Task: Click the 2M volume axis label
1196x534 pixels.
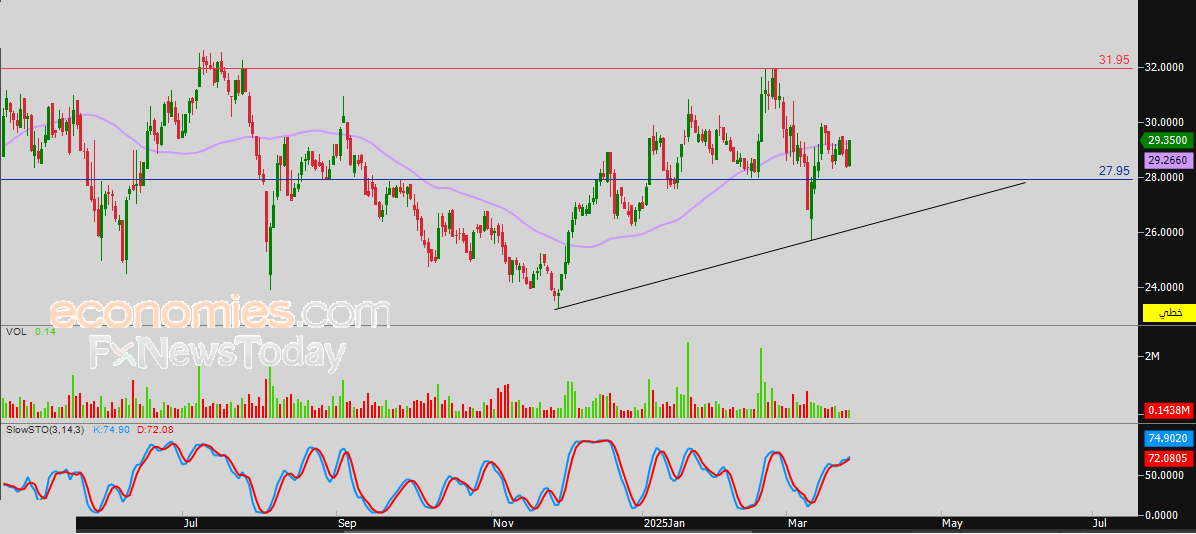Action: coord(1153,357)
